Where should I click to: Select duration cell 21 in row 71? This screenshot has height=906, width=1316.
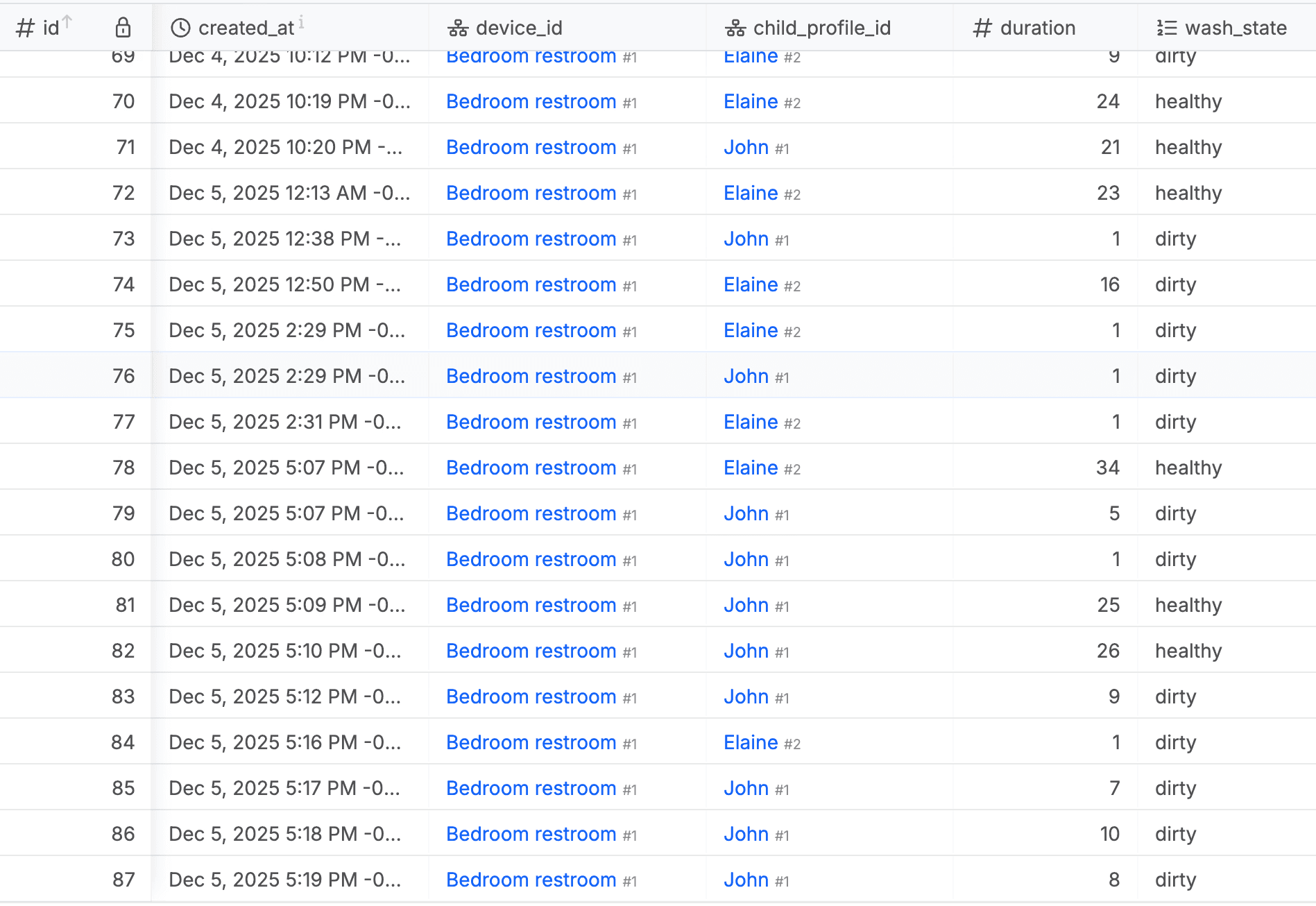[1045, 147]
